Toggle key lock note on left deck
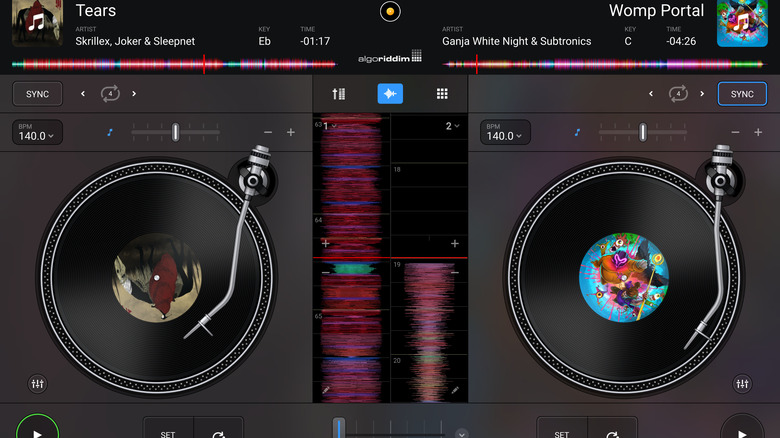The image size is (780, 438). tap(110, 132)
